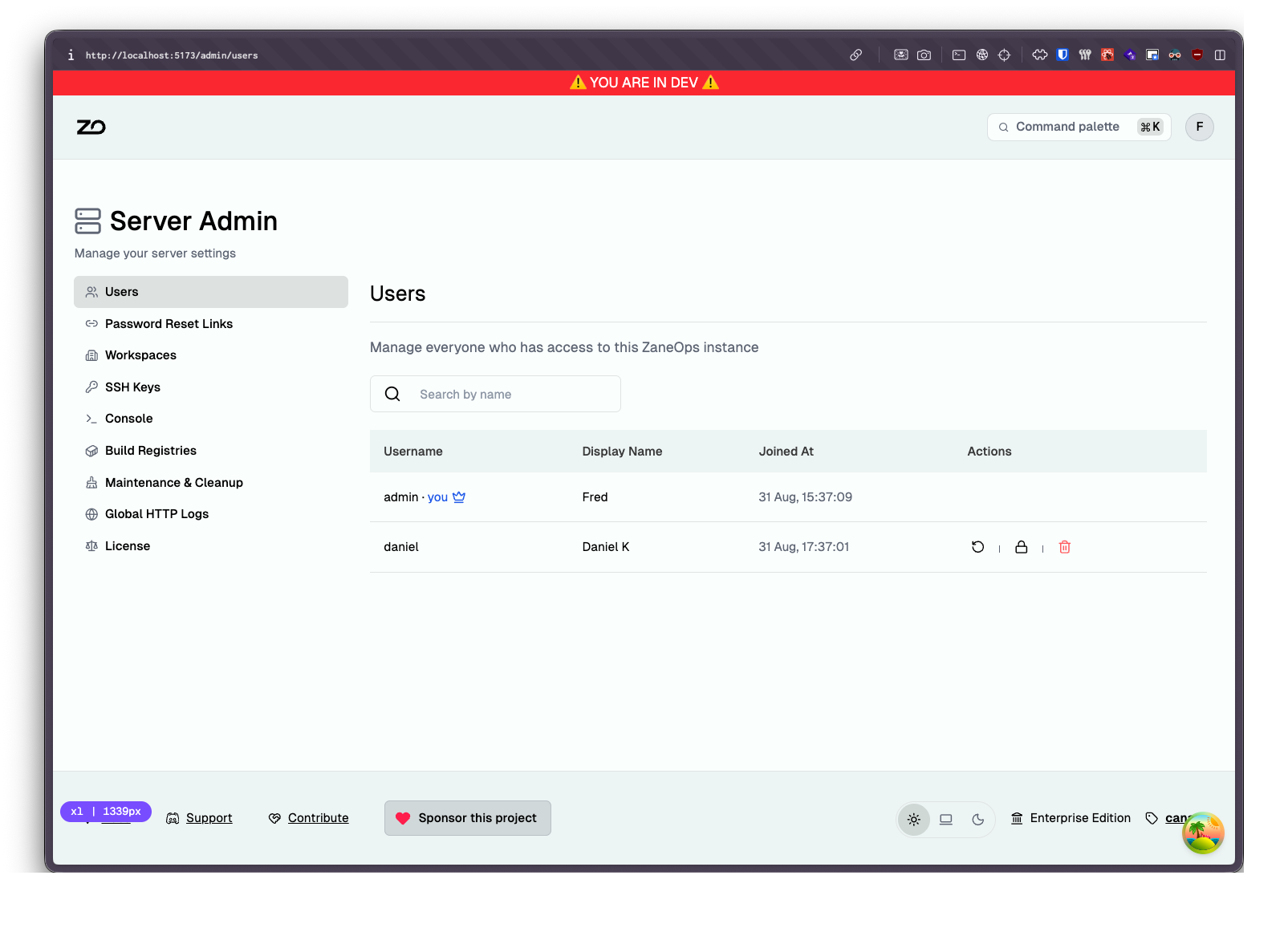Click the Username column header
This screenshot has width=1288, height=932.
pos(413,452)
